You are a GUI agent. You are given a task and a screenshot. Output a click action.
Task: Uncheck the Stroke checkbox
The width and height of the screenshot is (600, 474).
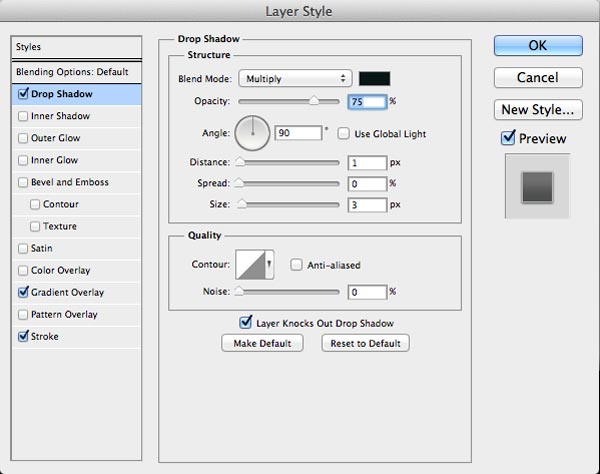pos(23,336)
